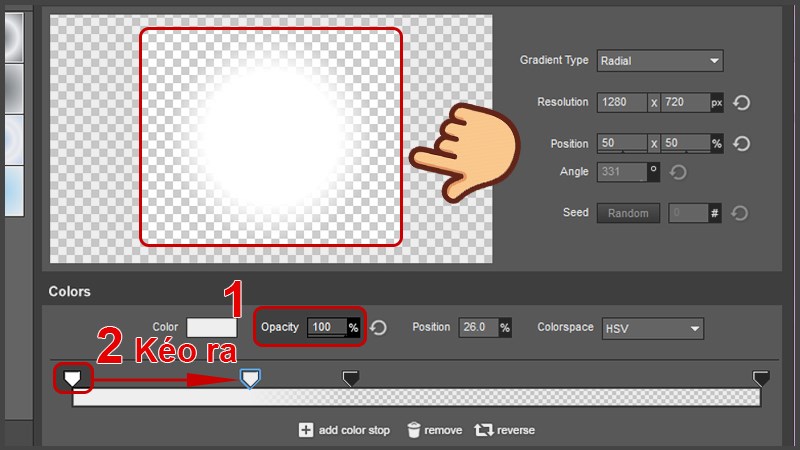Select the rightmost black color stop
Screen dimensions: 800x450
pyautogui.click(x=761, y=377)
